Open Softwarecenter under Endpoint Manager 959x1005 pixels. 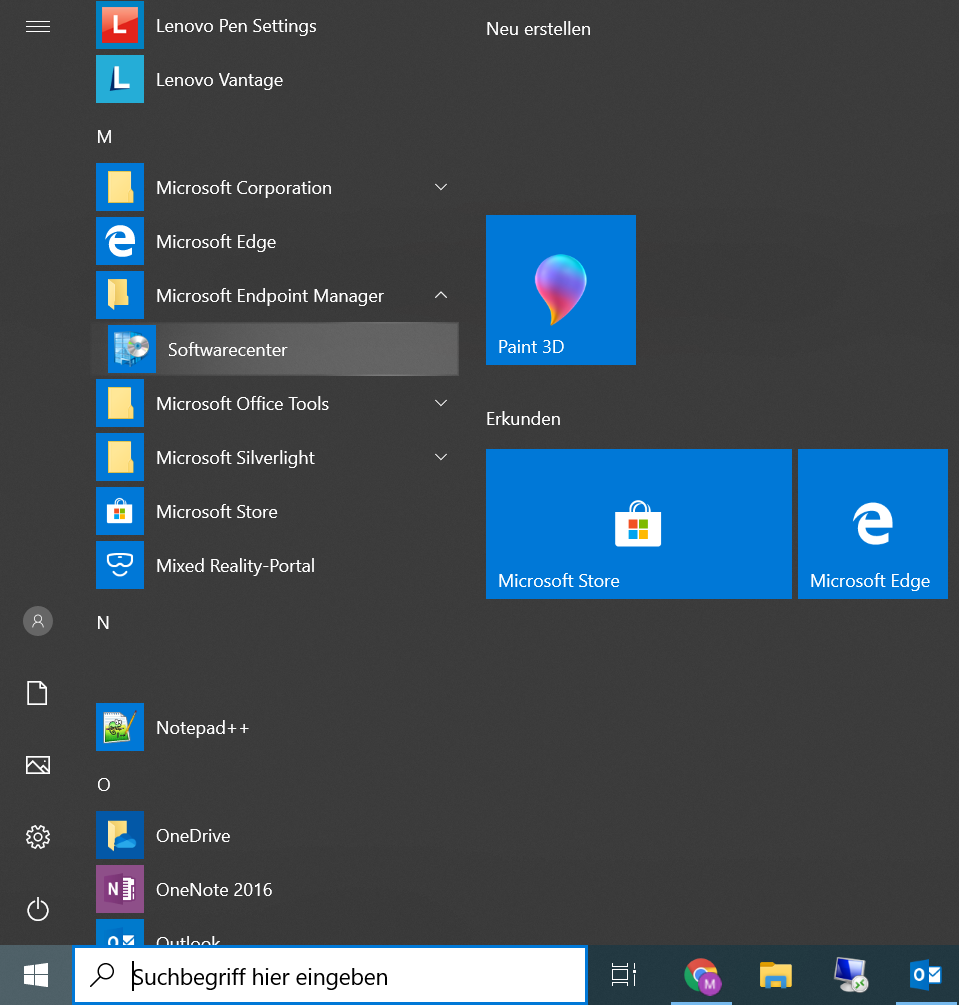coord(227,350)
